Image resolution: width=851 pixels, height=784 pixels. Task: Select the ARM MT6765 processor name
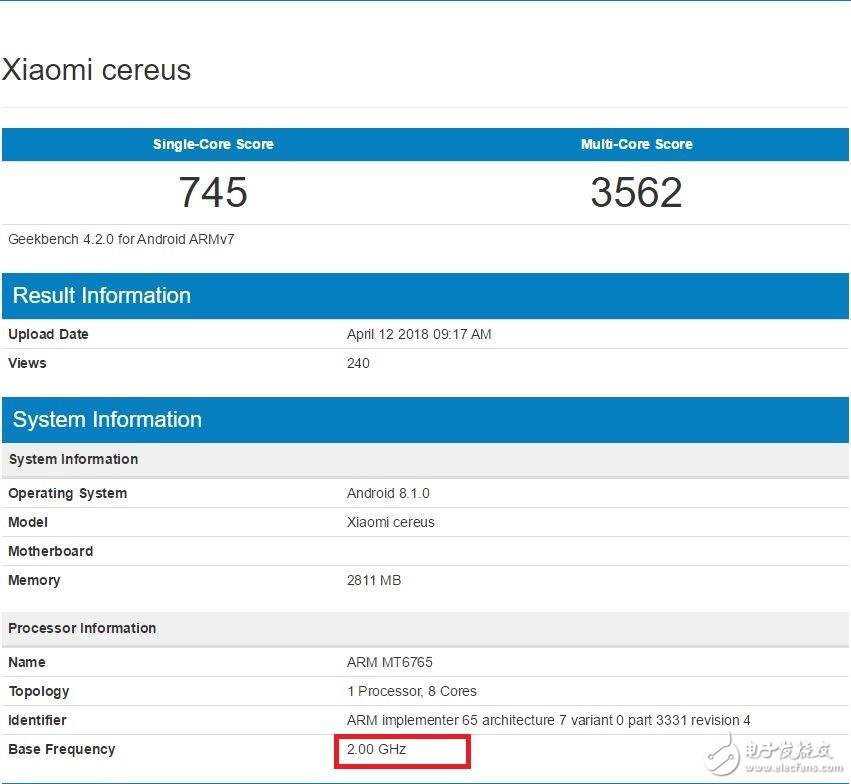point(390,662)
